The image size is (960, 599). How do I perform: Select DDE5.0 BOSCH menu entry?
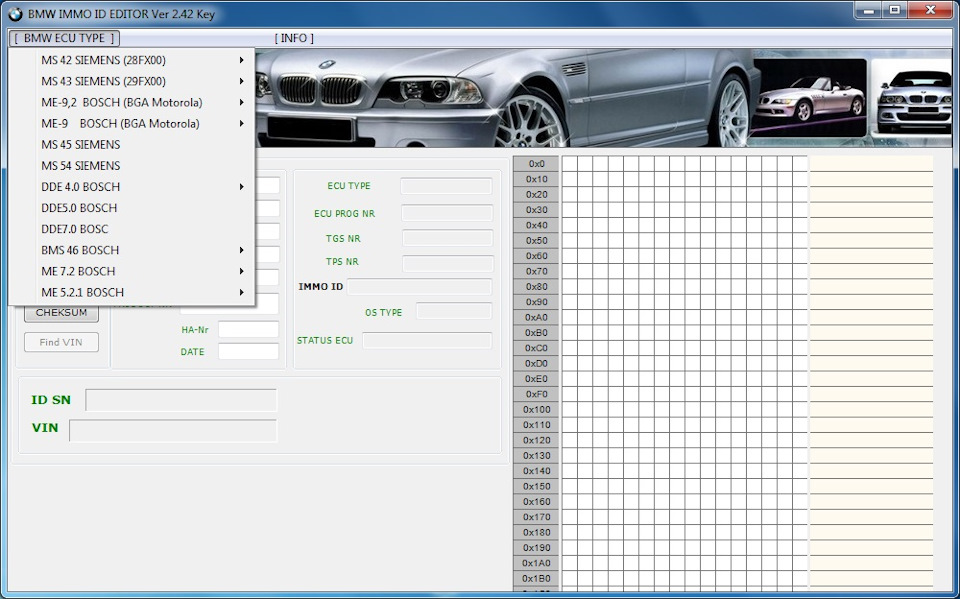pos(79,208)
